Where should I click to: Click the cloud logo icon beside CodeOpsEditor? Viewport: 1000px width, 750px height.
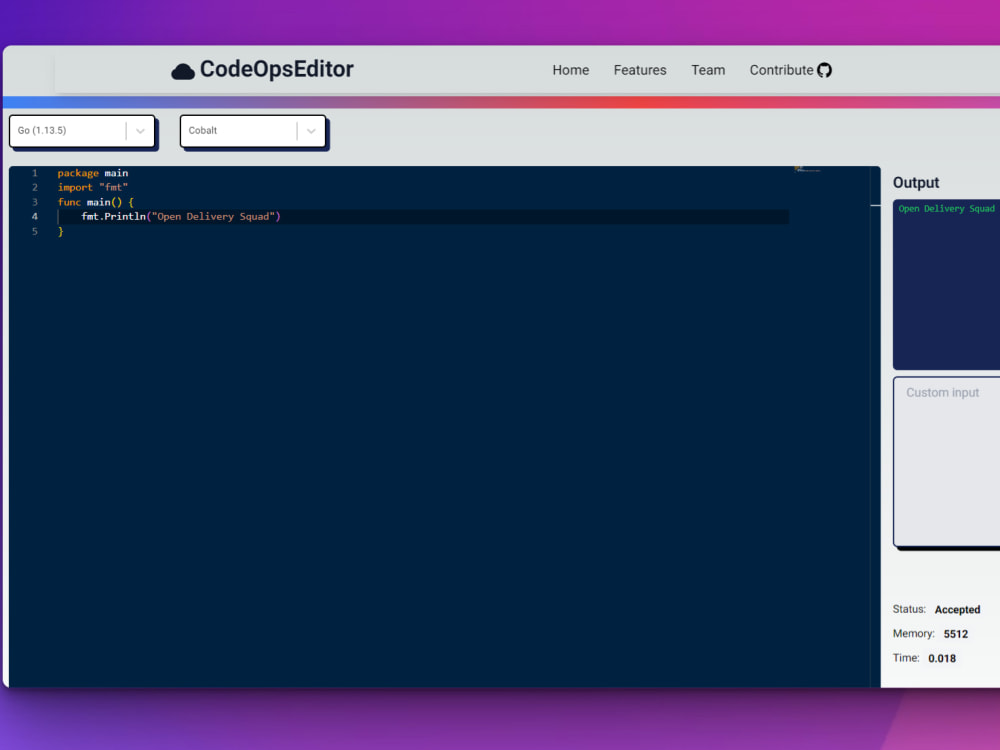coord(182,71)
